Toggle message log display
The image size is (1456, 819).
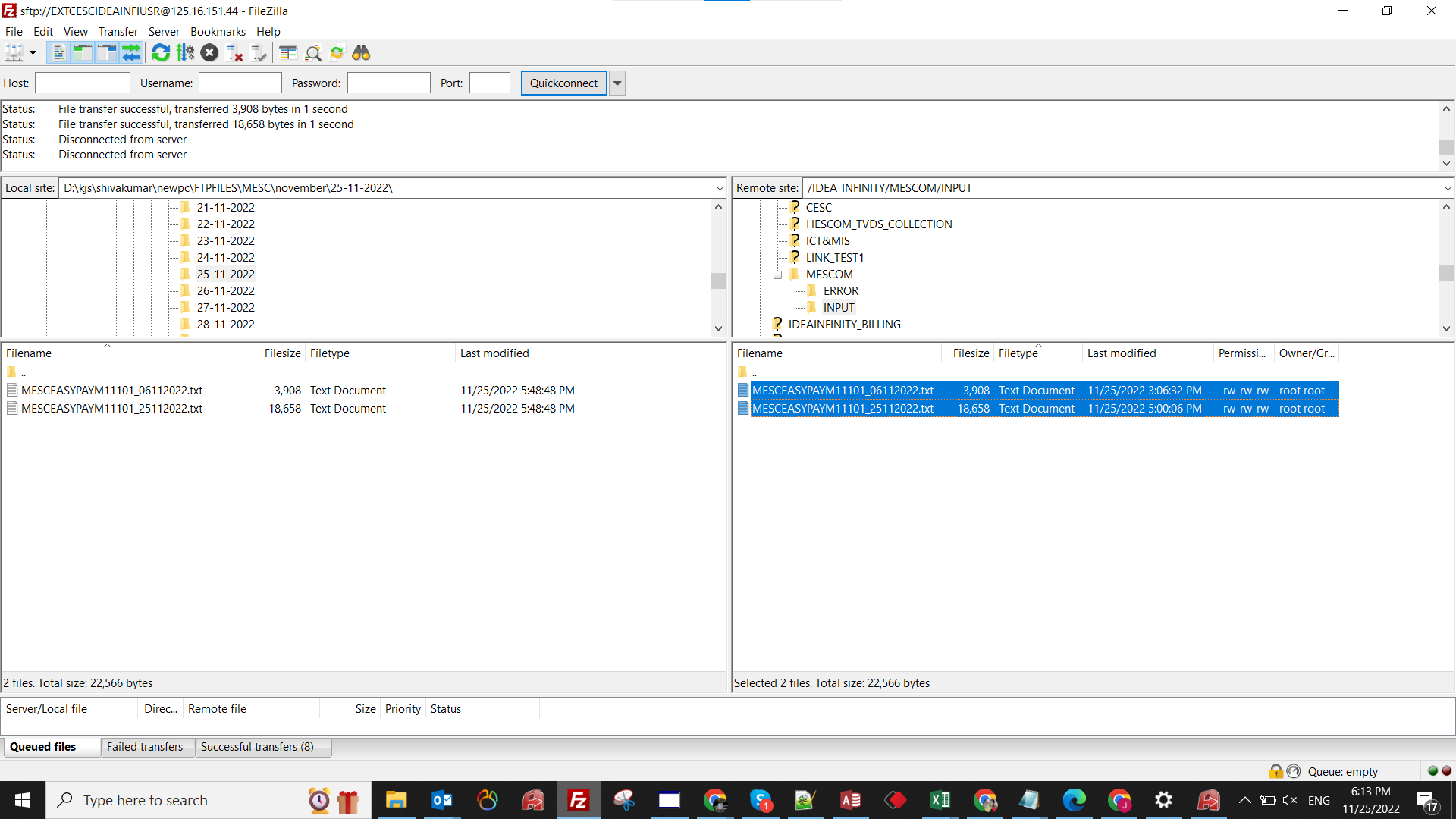(58, 53)
